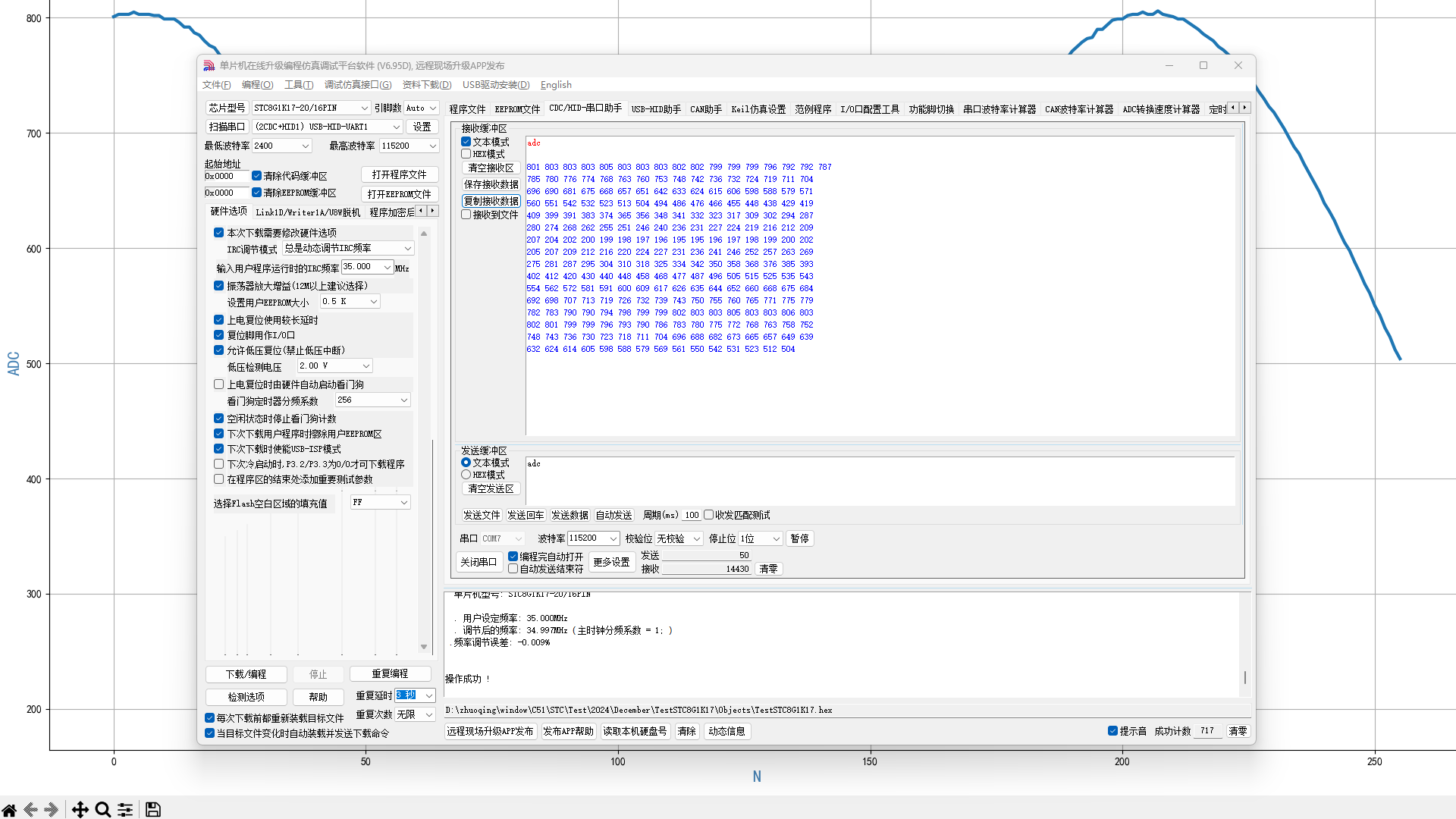
Task: Select the Zoom to rectangle magnifier tool
Action: click(103, 810)
